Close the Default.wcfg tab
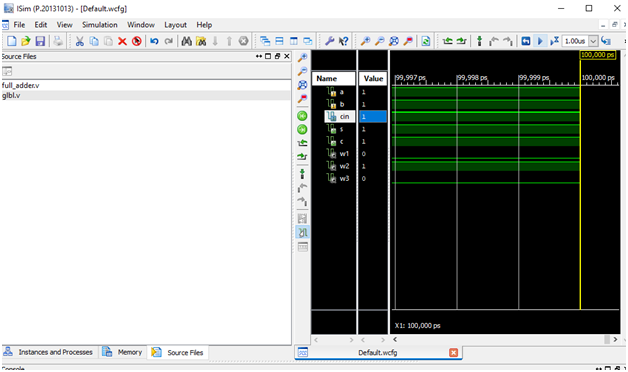 click(x=453, y=353)
